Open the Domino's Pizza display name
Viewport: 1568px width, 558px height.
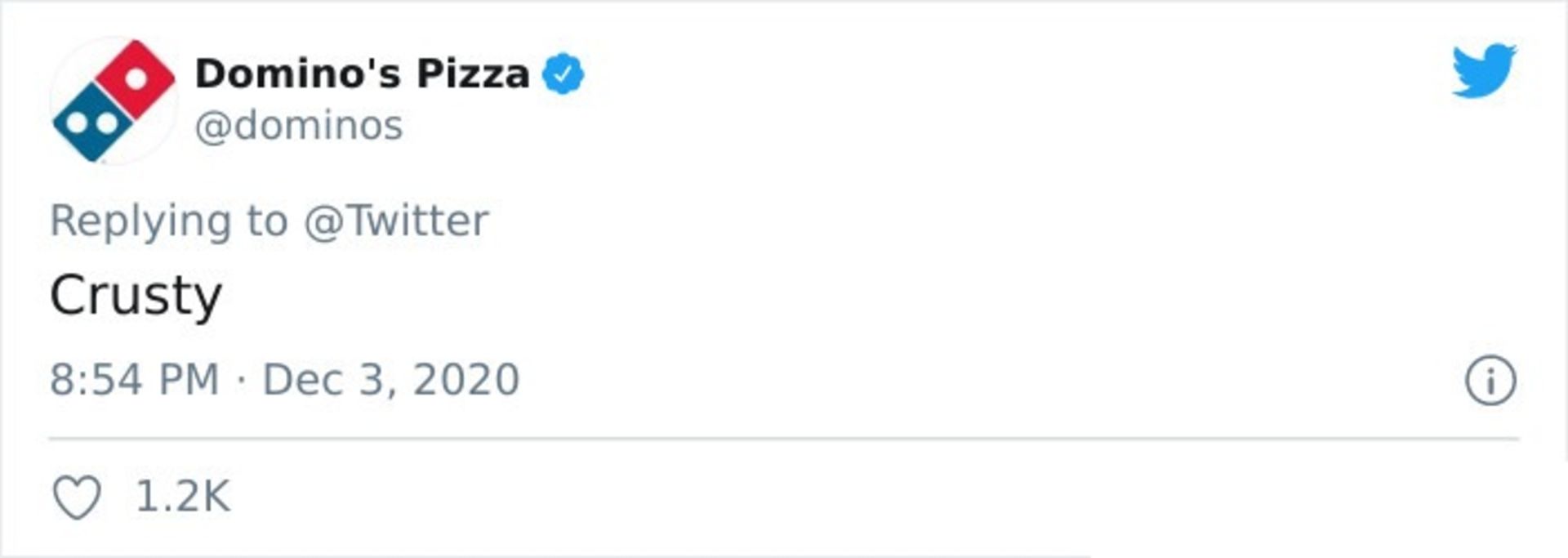tap(362, 74)
